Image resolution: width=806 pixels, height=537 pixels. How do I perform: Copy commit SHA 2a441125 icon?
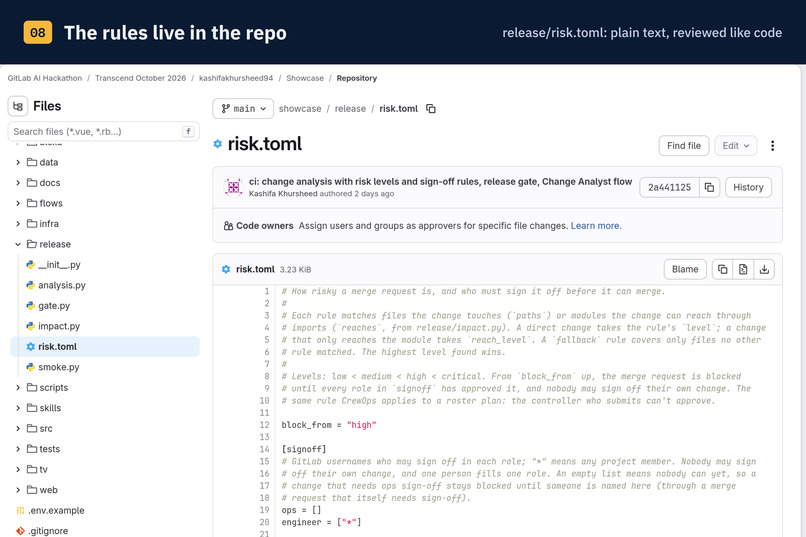coord(709,188)
